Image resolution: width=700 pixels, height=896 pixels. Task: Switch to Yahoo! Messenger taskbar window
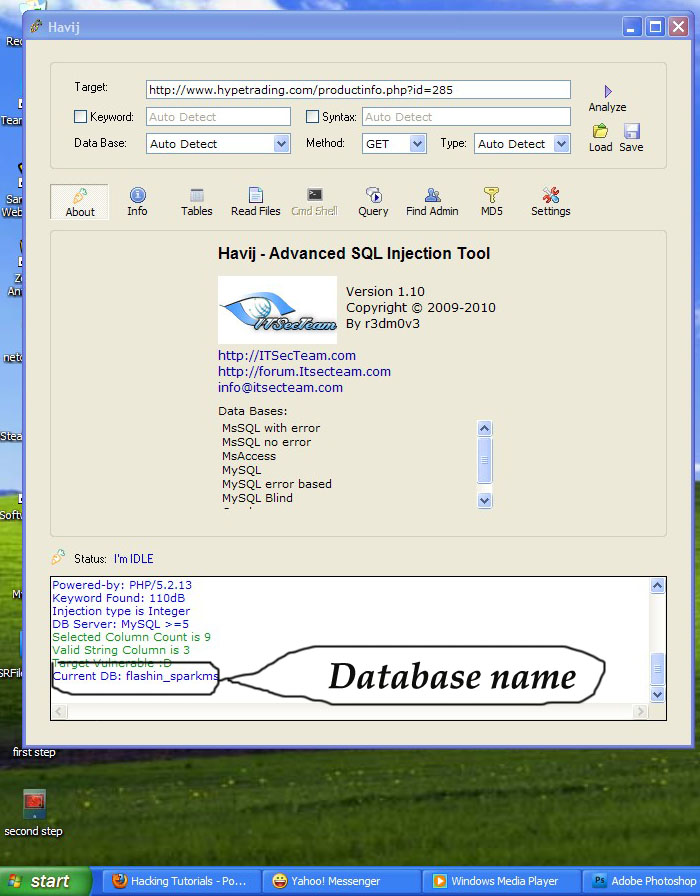[x=342, y=881]
